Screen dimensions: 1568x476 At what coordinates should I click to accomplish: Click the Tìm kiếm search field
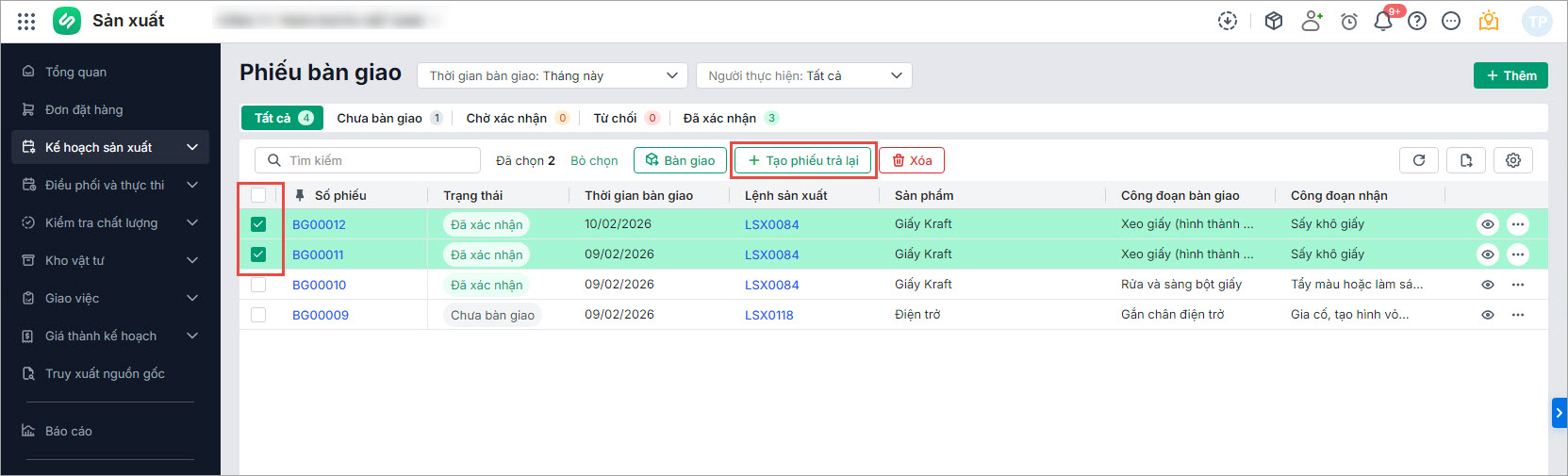point(377,160)
